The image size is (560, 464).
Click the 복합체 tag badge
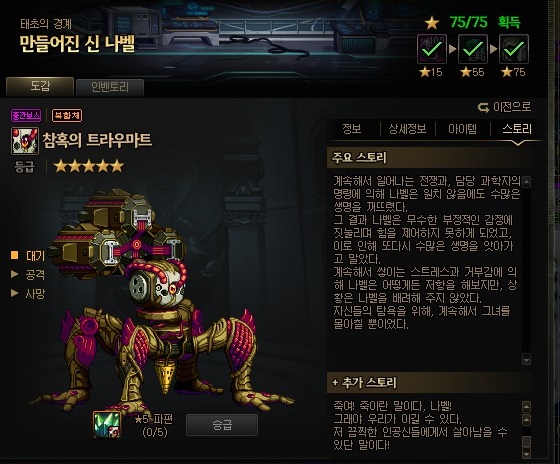(67, 115)
